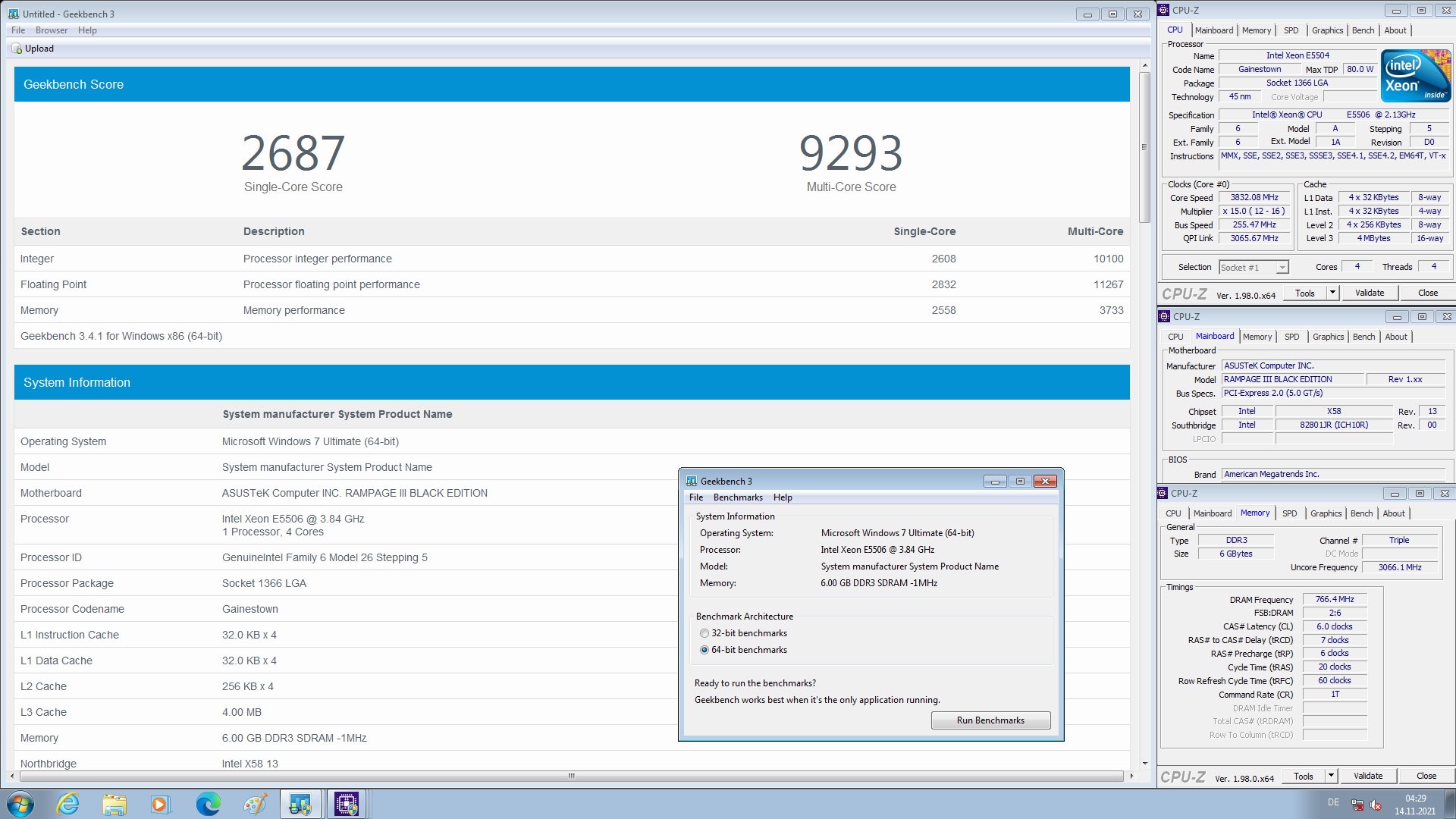Click Tools button in CPU window of CPU-Z
This screenshot has width=1456, height=819.
pos(1304,293)
